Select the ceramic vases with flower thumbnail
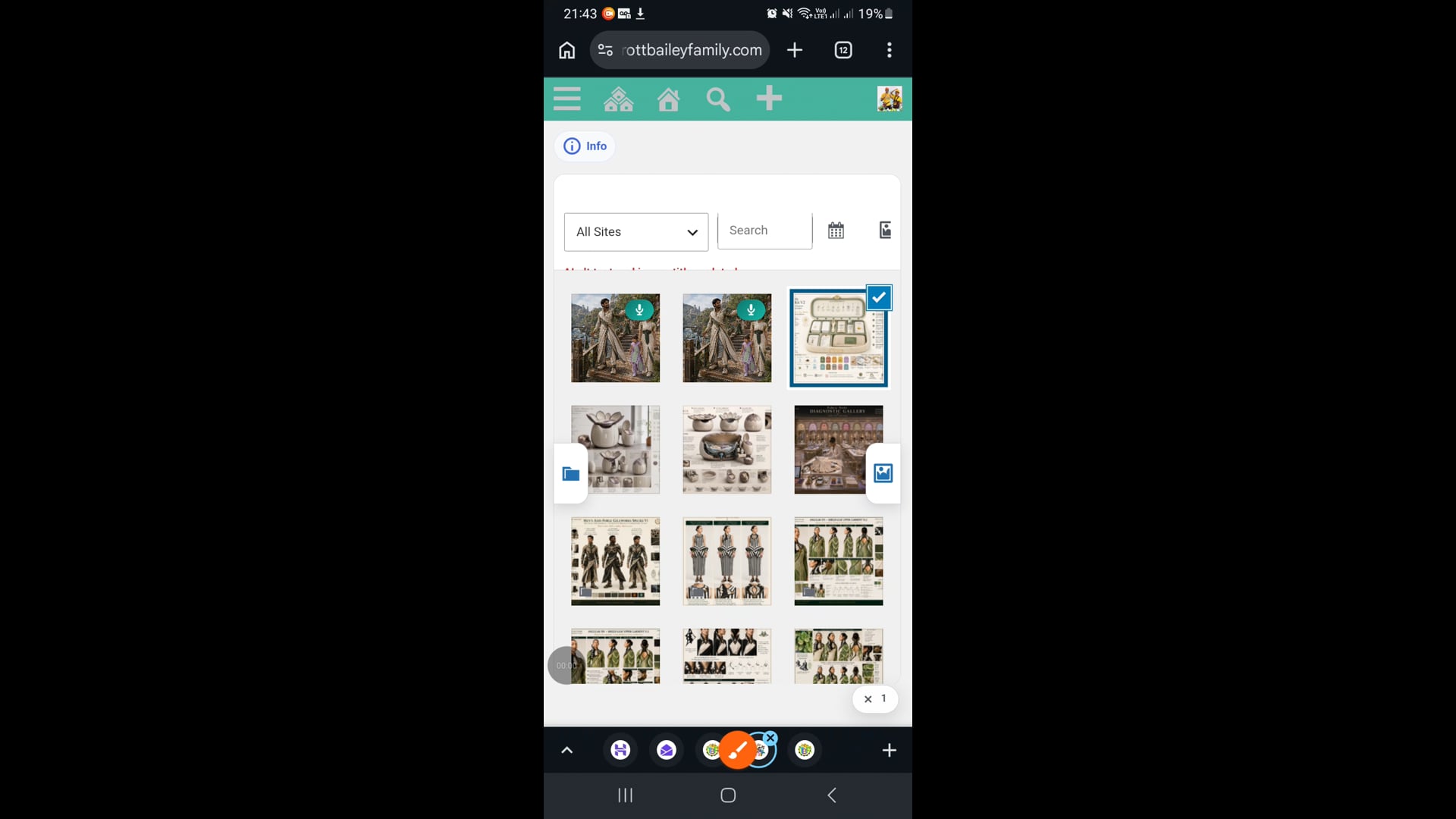This screenshot has height=819, width=1456. pyautogui.click(x=615, y=450)
